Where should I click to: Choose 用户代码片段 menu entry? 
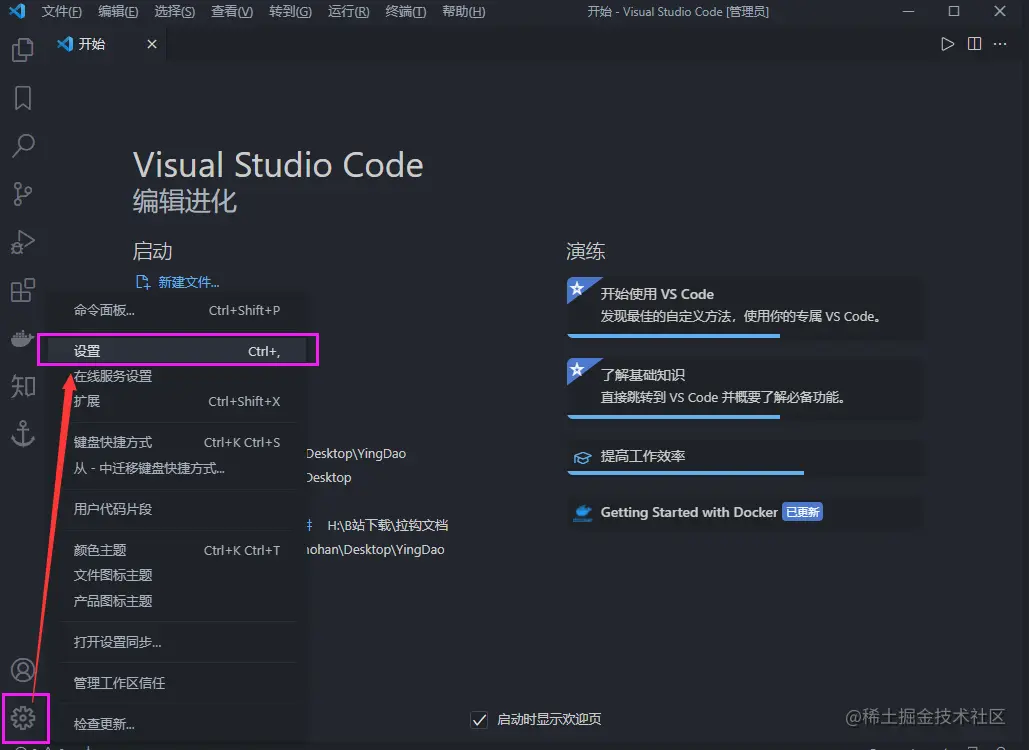pyautogui.click(x=177, y=509)
